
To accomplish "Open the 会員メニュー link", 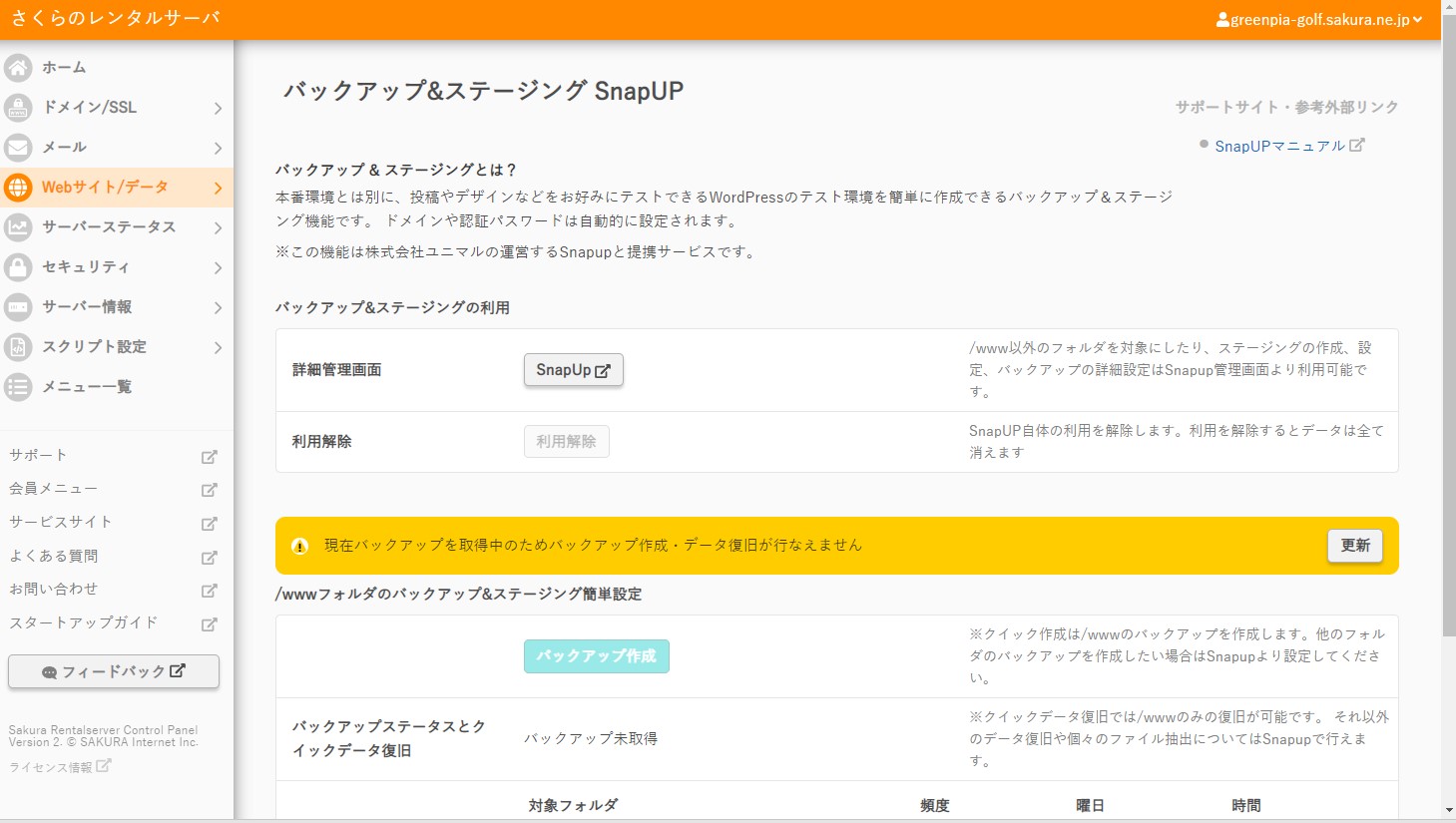I will [54, 489].
